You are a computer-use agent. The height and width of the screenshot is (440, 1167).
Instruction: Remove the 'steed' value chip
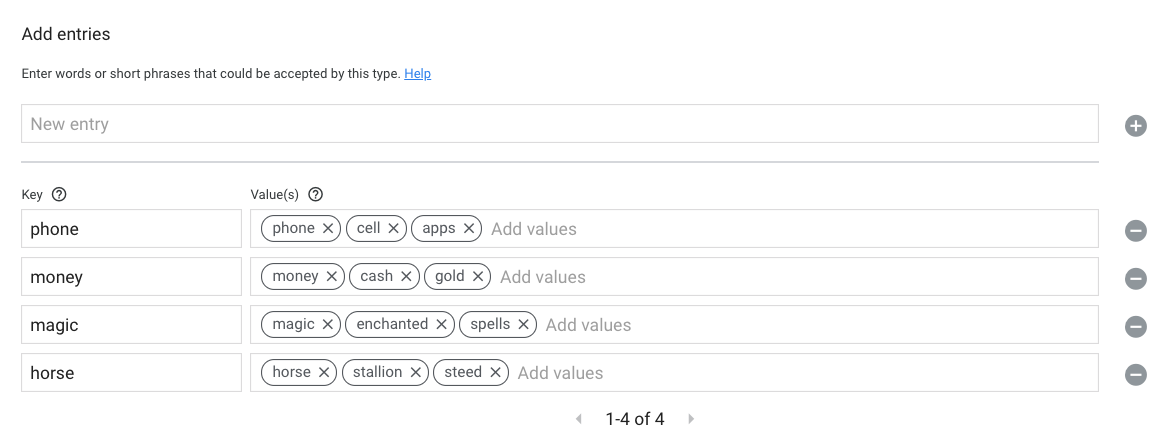tap(495, 373)
